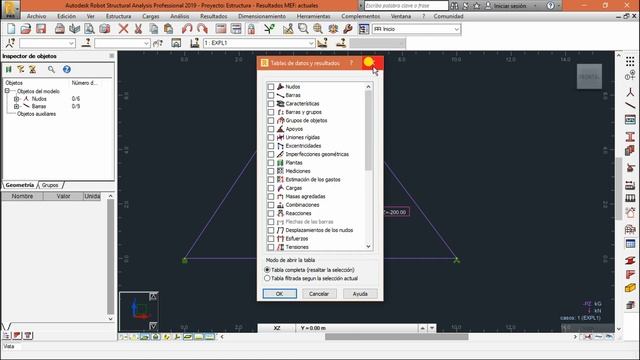Click Iniciar sesión in the title bar
The width and height of the screenshot is (640, 360).
510,6
